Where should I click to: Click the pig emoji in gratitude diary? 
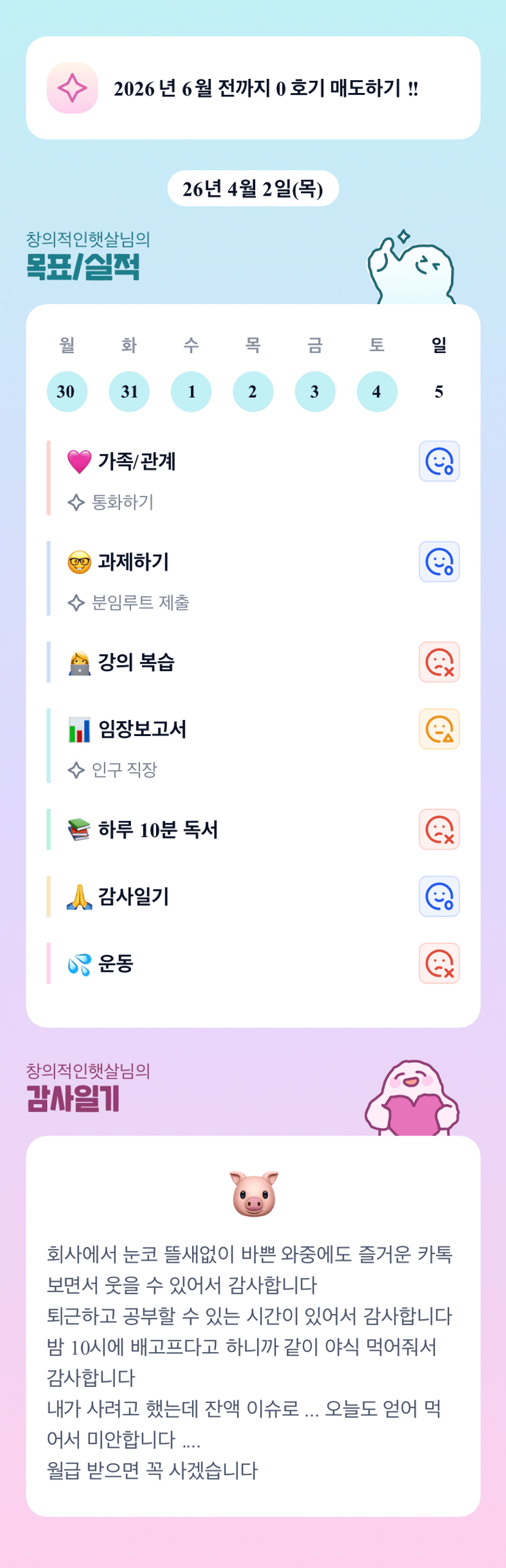click(x=253, y=1194)
